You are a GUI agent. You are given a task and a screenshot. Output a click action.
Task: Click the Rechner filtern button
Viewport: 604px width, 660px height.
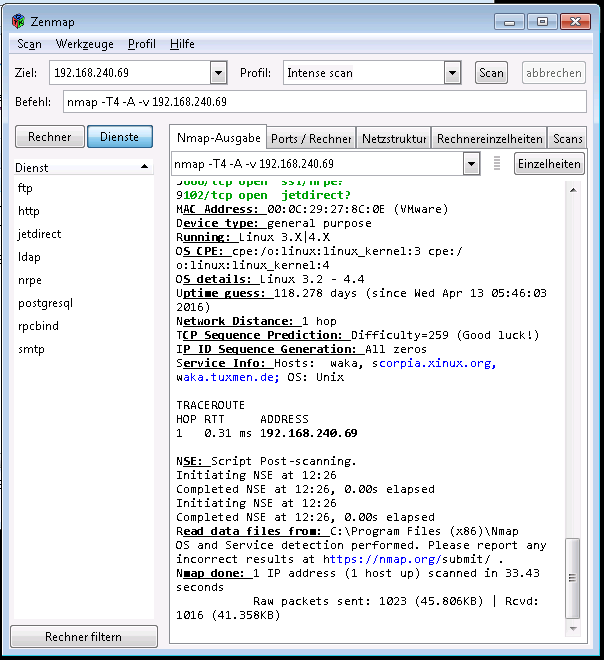click(x=84, y=636)
